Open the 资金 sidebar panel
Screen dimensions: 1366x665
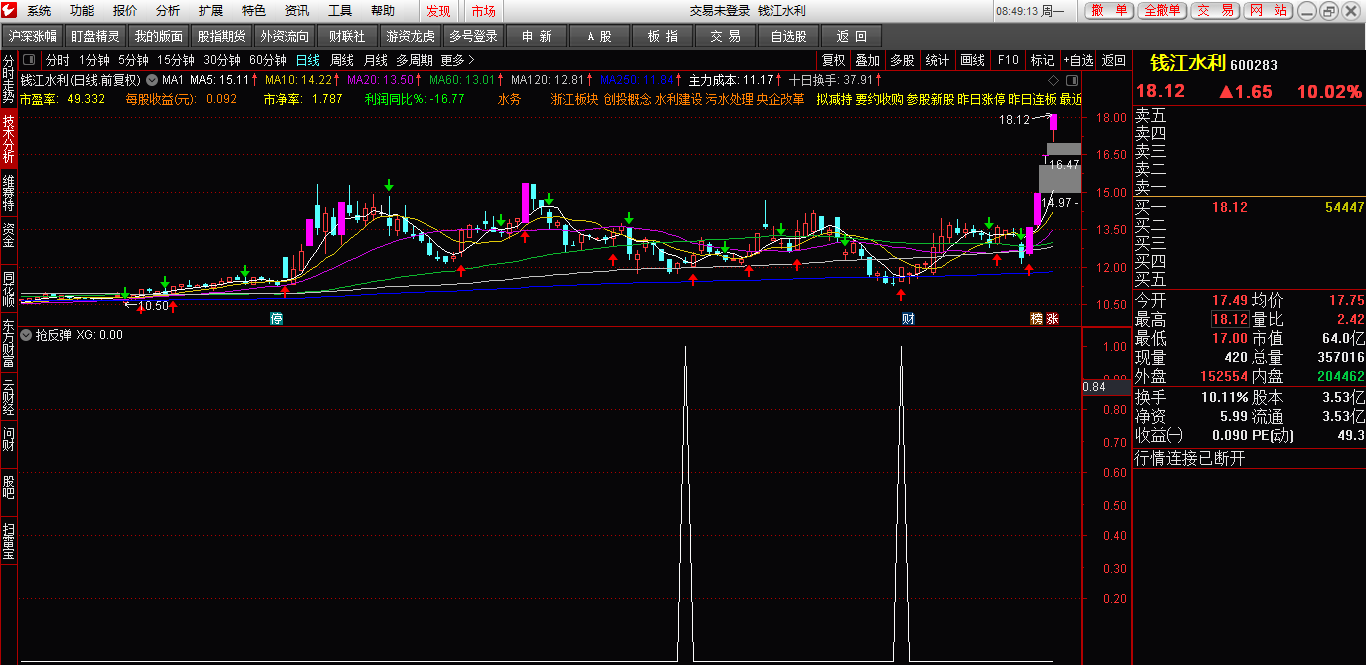(9, 236)
